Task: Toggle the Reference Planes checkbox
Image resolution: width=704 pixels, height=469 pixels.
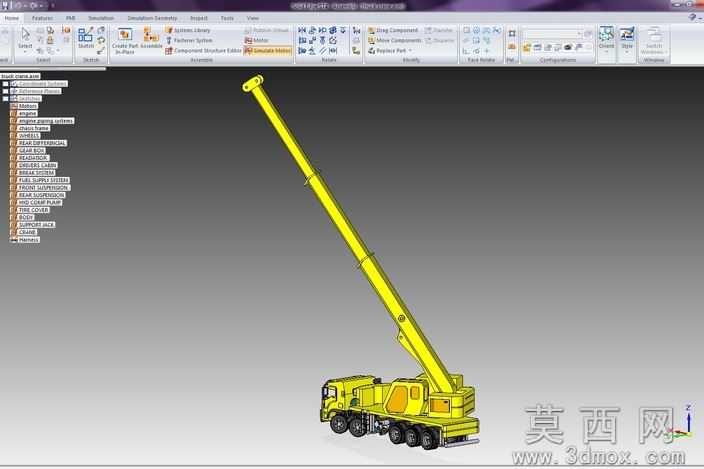Action: [5, 91]
